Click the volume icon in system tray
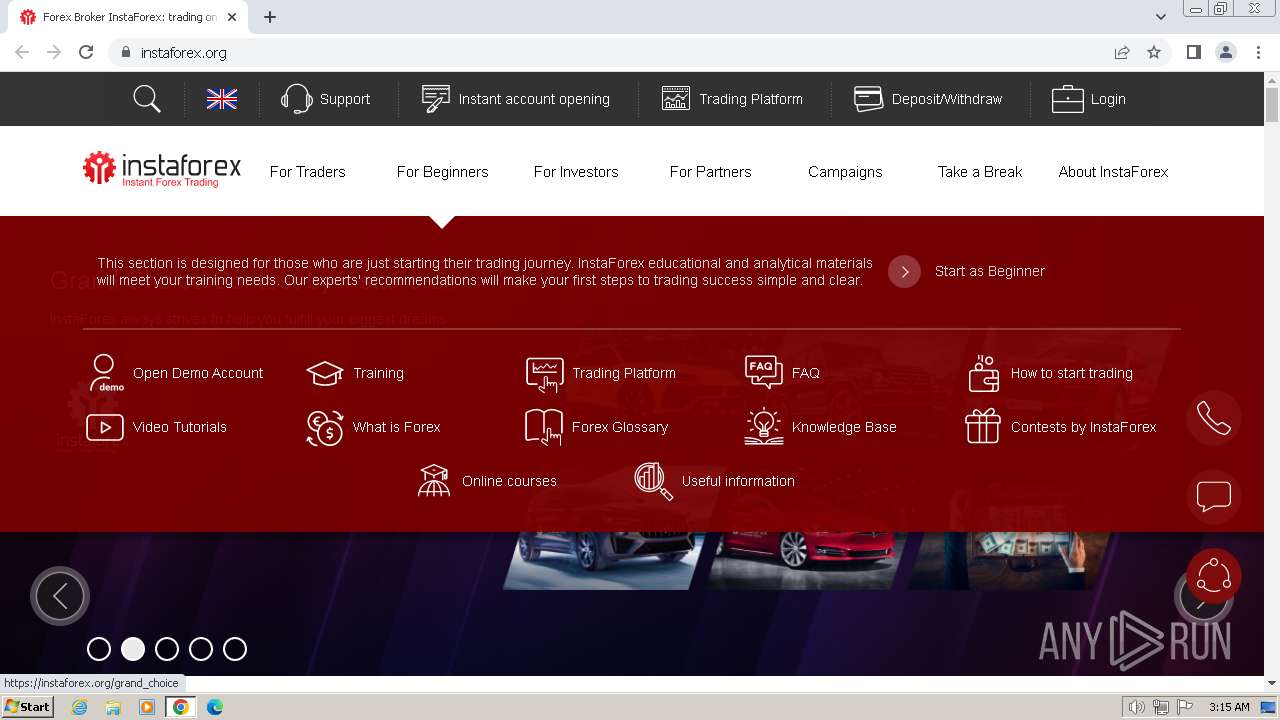 click(1136, 707)
